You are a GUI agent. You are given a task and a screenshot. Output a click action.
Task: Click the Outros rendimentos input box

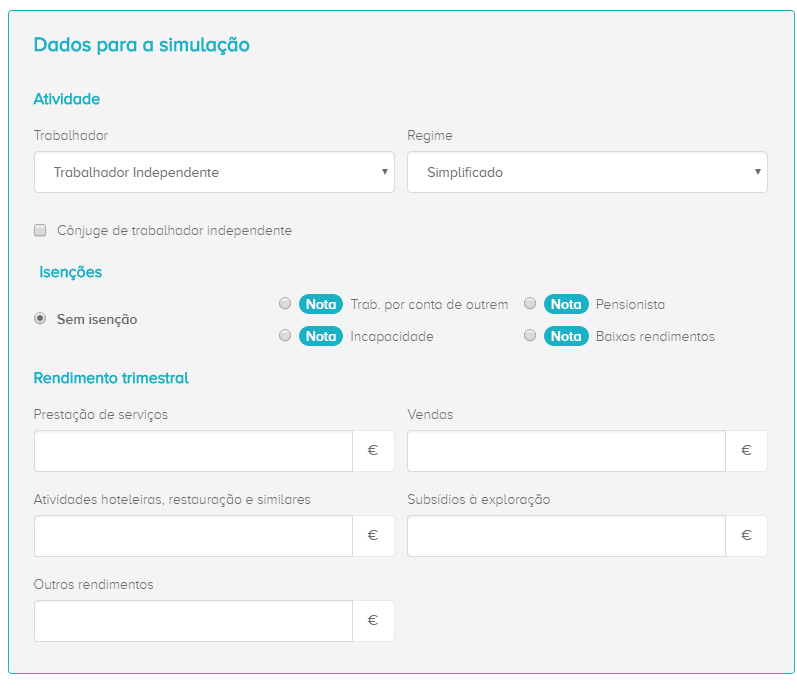193,621
